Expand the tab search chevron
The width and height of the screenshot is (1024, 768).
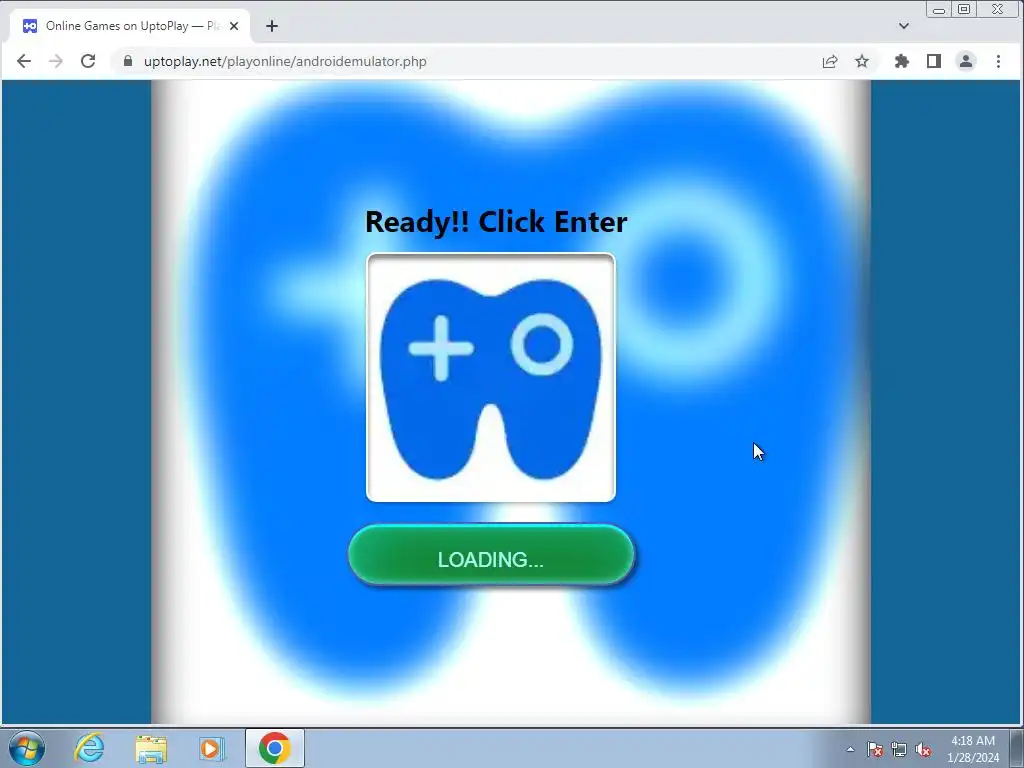904,26
